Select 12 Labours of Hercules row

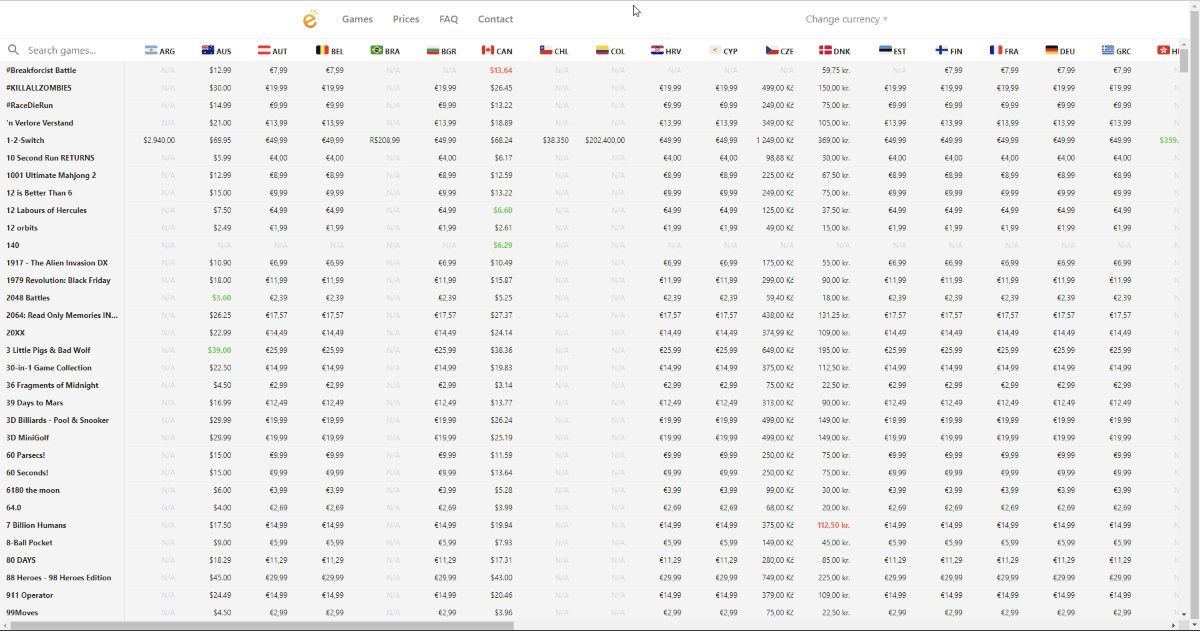pyautogui.click(x=47, y=210)
